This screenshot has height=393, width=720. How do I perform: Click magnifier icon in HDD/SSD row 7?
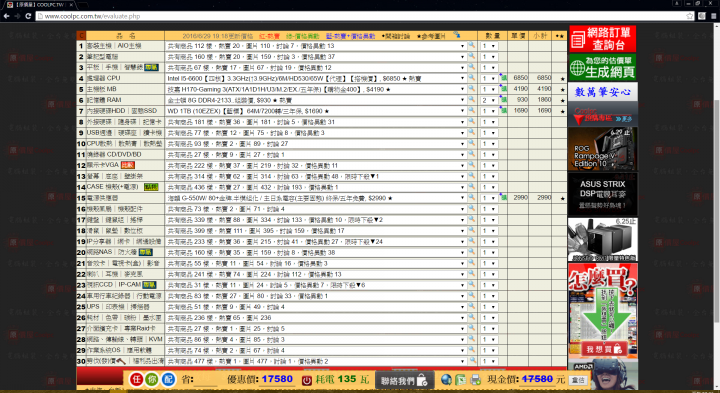472,111
